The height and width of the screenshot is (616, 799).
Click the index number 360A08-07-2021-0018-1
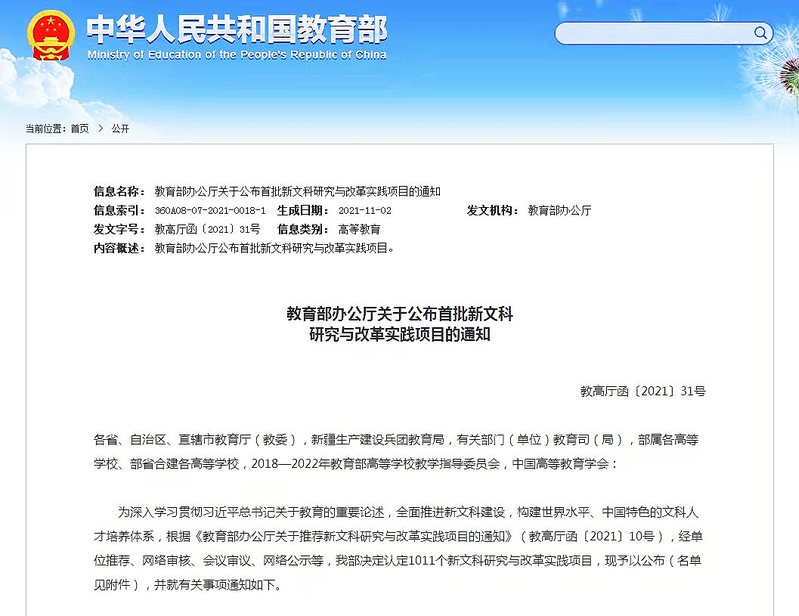(210, 210)
